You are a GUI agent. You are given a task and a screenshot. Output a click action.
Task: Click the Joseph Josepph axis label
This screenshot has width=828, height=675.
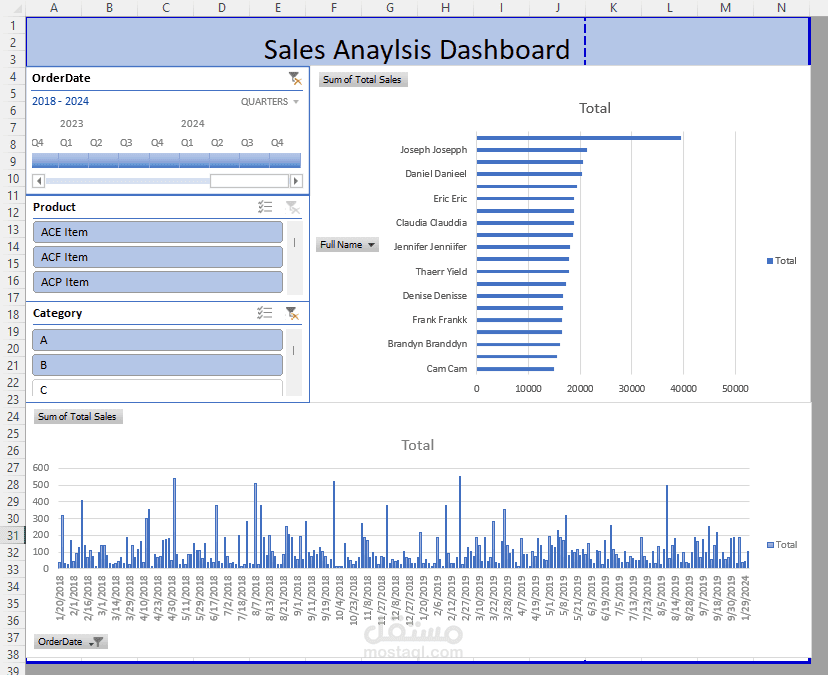[434, 150]
